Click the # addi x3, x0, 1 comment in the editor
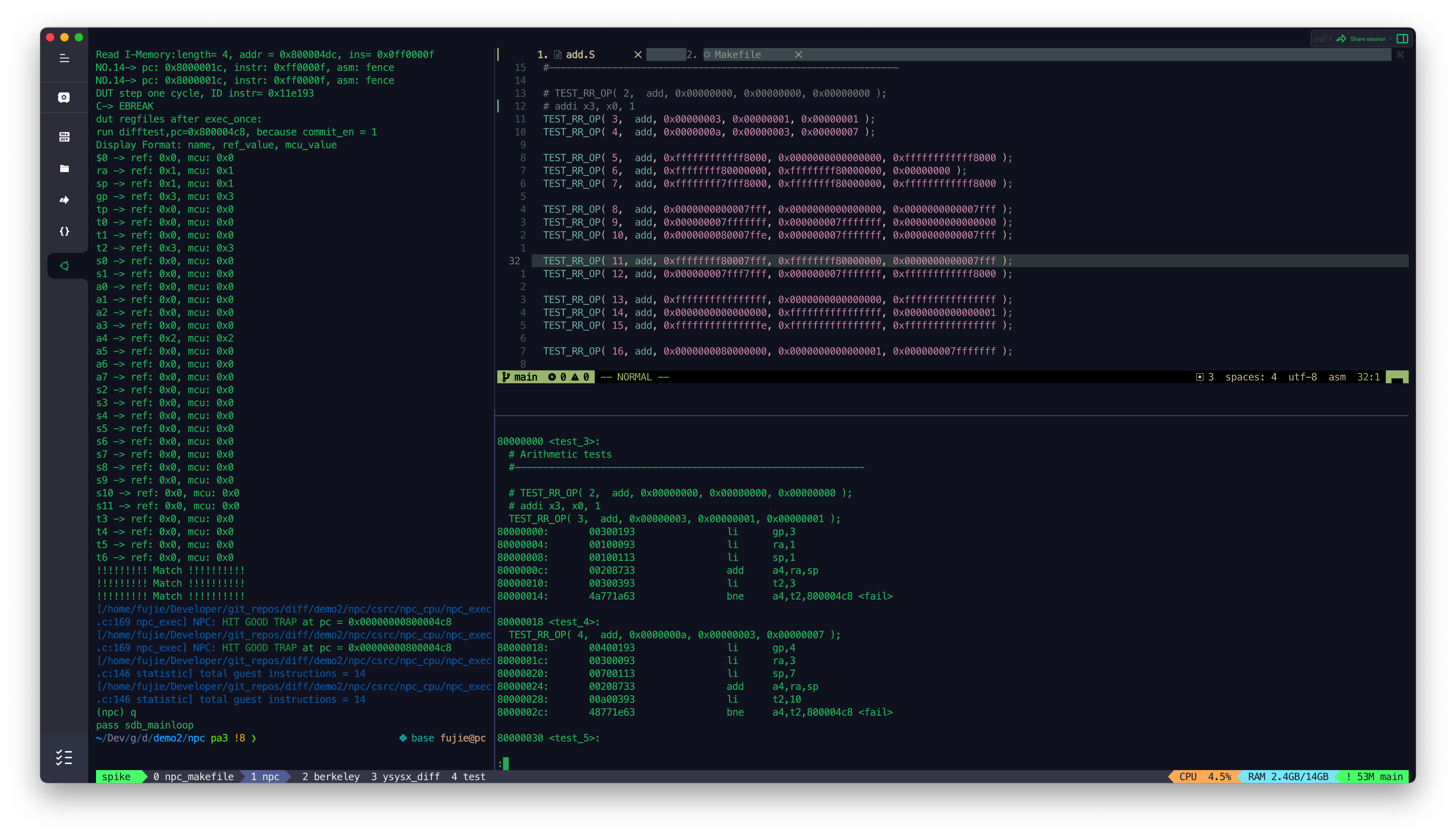The image size is (1456, 836). (589, 106)
